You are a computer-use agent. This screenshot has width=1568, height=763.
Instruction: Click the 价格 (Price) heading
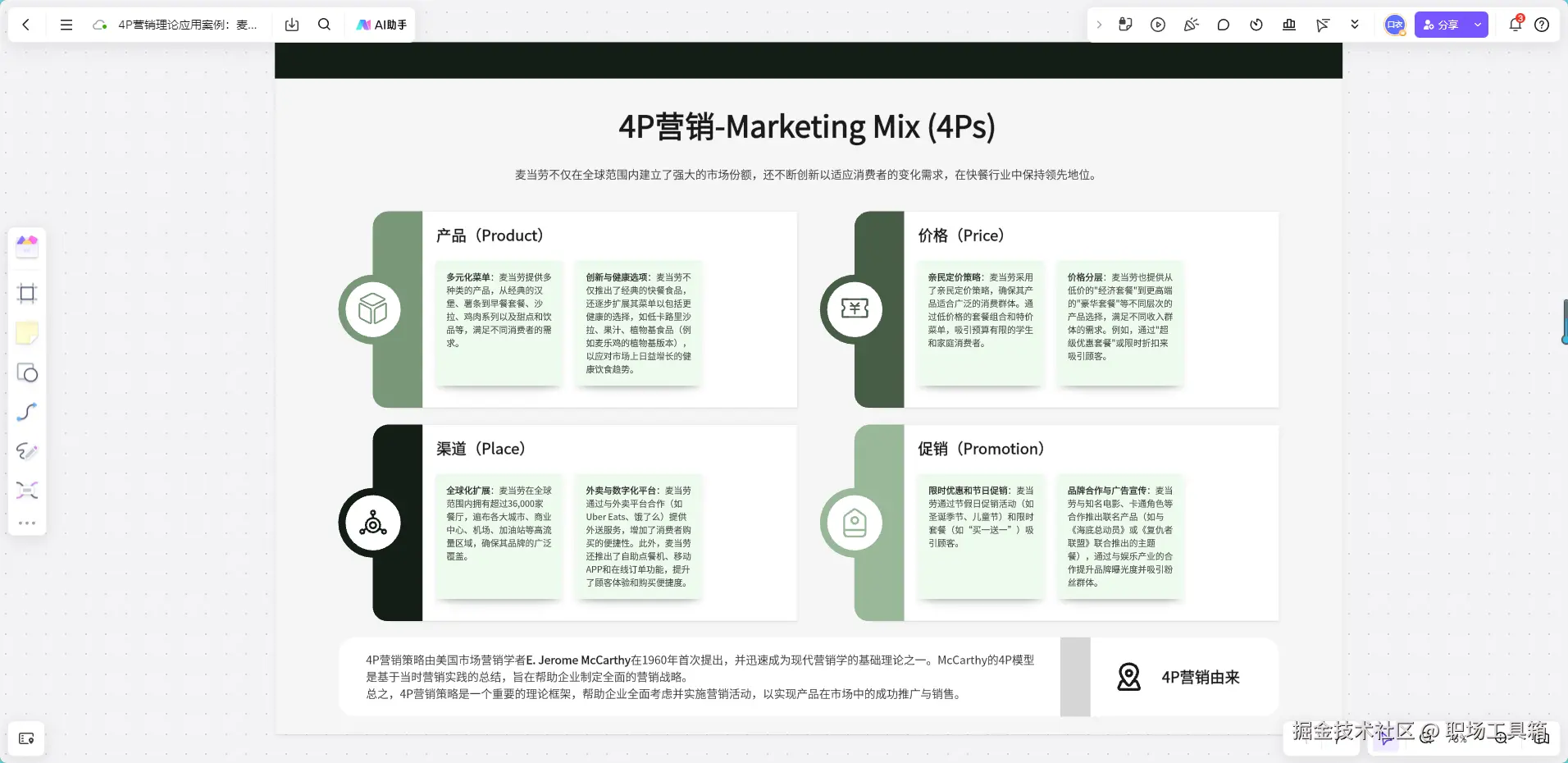point(961,235)
